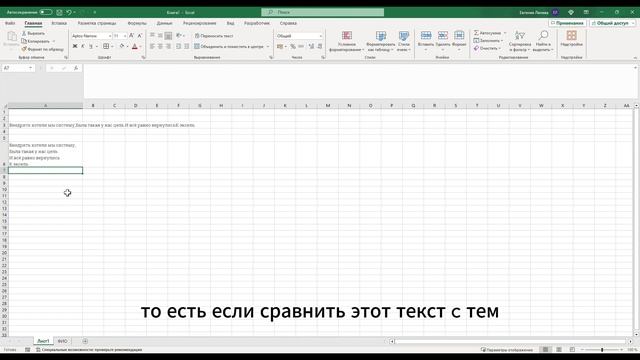Expand the Borders dropdown arrow
Screen dimensions: 640x360
point(112,47)
